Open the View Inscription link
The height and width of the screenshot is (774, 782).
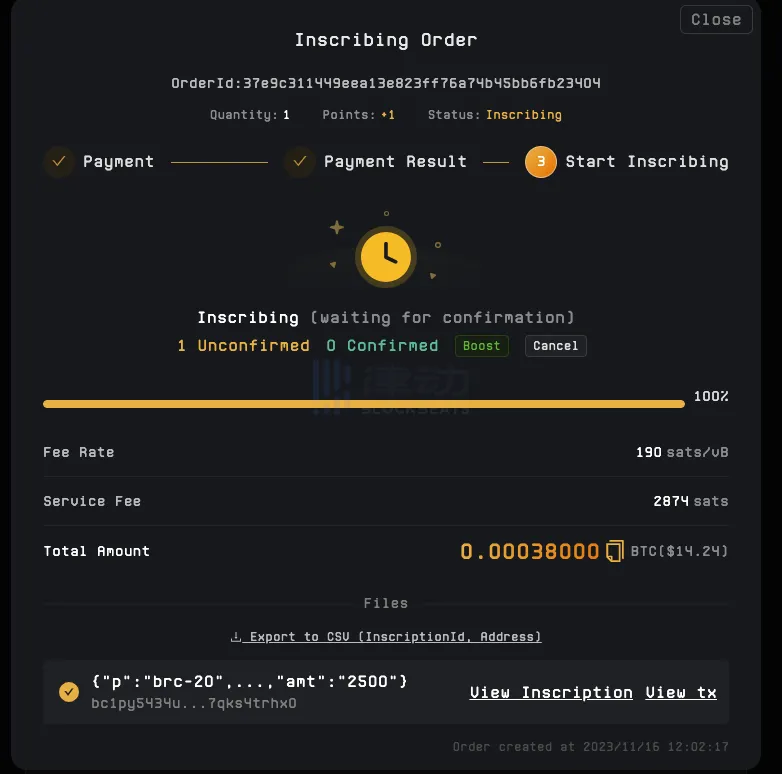(551, 692)
